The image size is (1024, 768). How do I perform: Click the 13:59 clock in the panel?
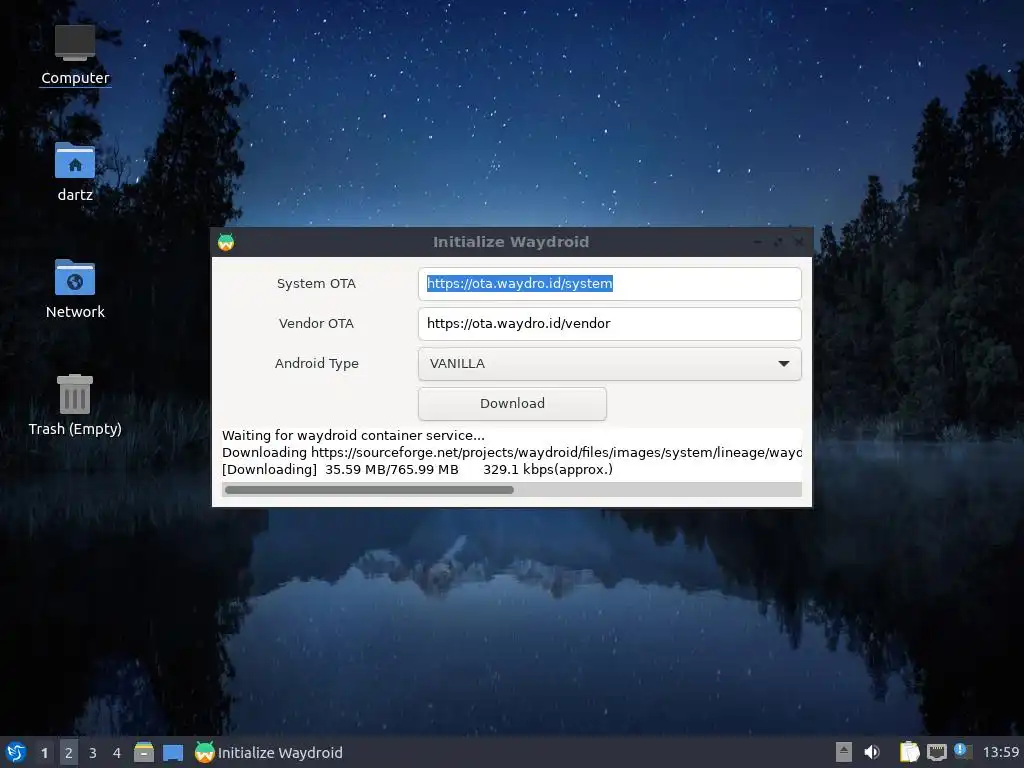coord(1000,752)
